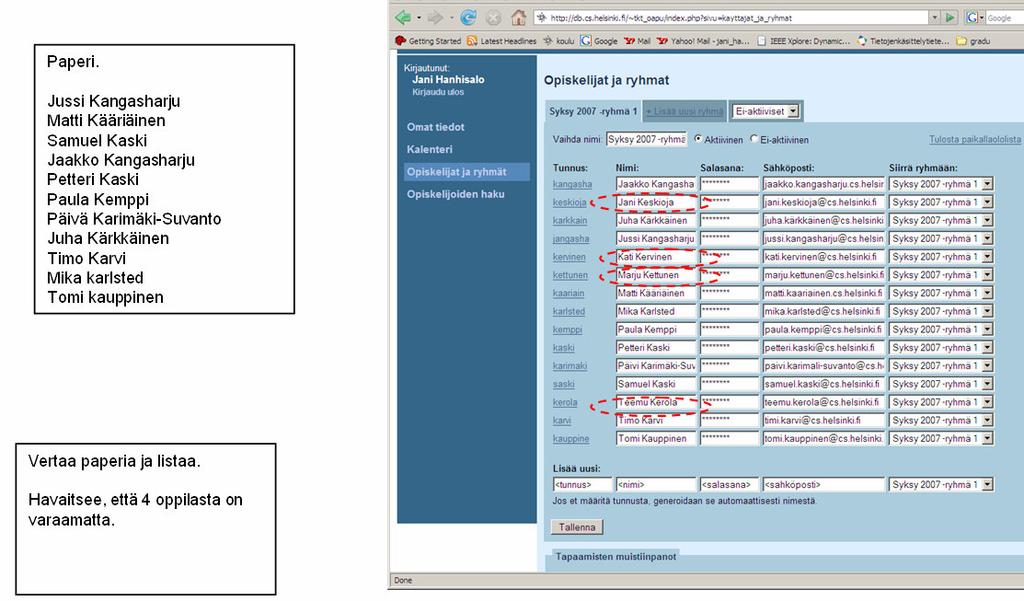This screenshot has height=601, width=1024.
Task: Click the site icon in the address bar
Action: point(541,18)
